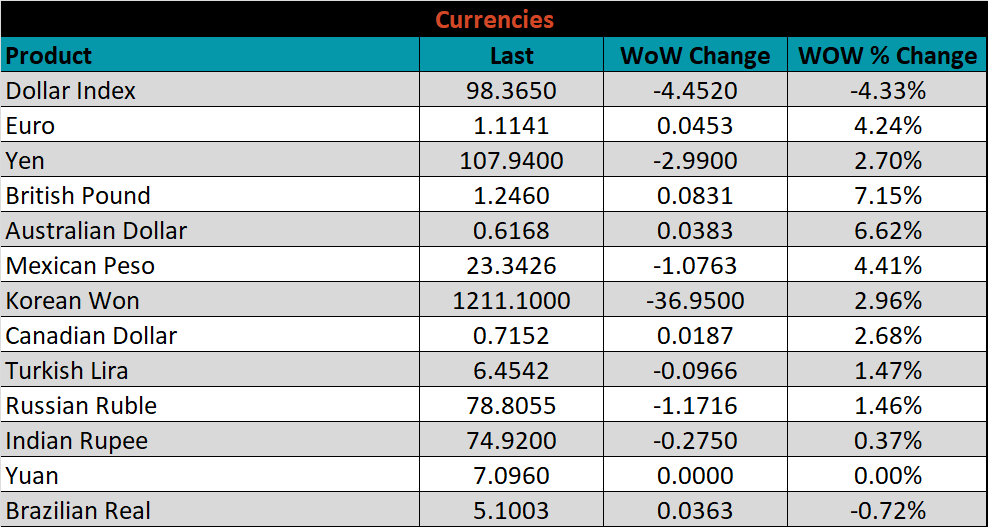Select Turkish Lira percent change 1.47%

887,371
